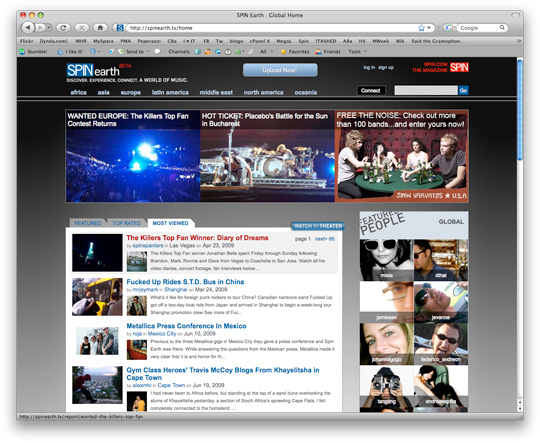This screenshot has height=443, width=540.
Task: Open FREE THE NOISE banner image
Action: 402,156
